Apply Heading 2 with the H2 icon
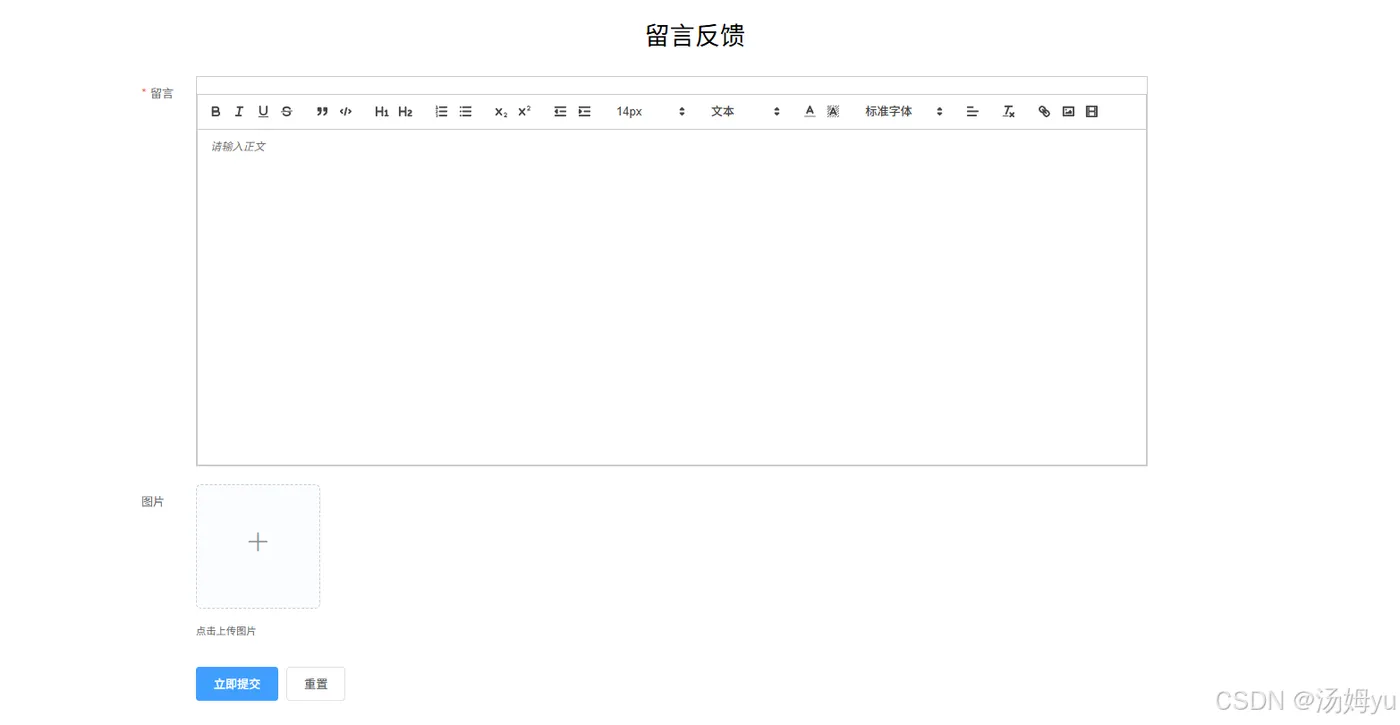 point(405,112)
